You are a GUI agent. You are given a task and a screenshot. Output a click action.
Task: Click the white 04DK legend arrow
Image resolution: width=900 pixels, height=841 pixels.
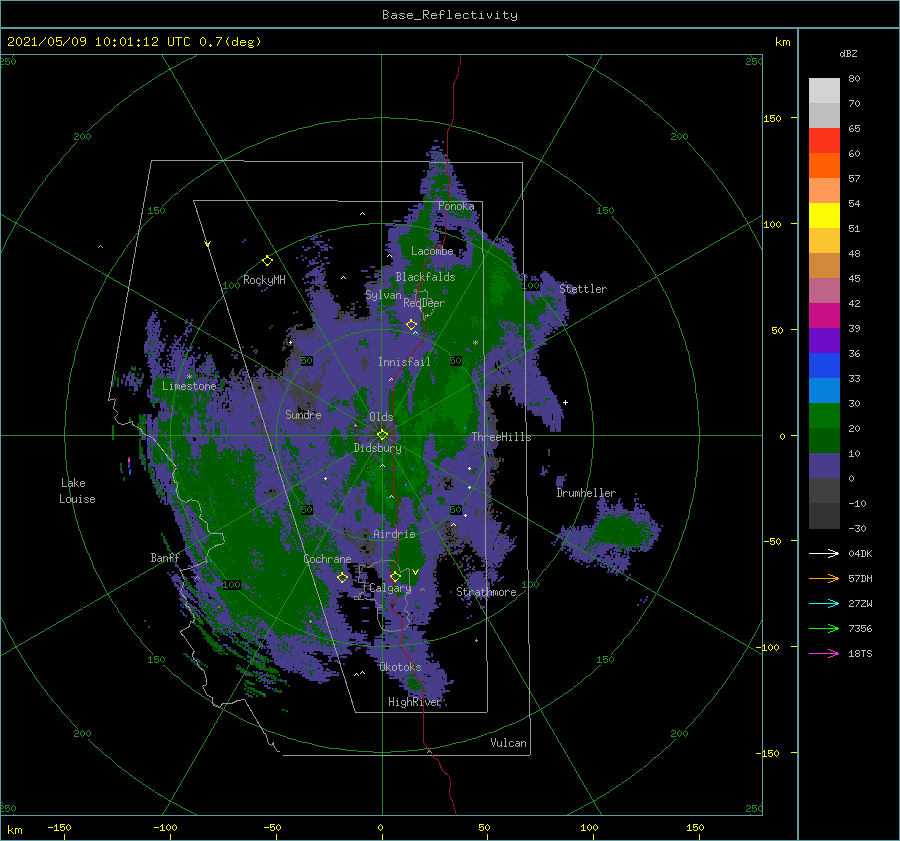pos(824,553)
